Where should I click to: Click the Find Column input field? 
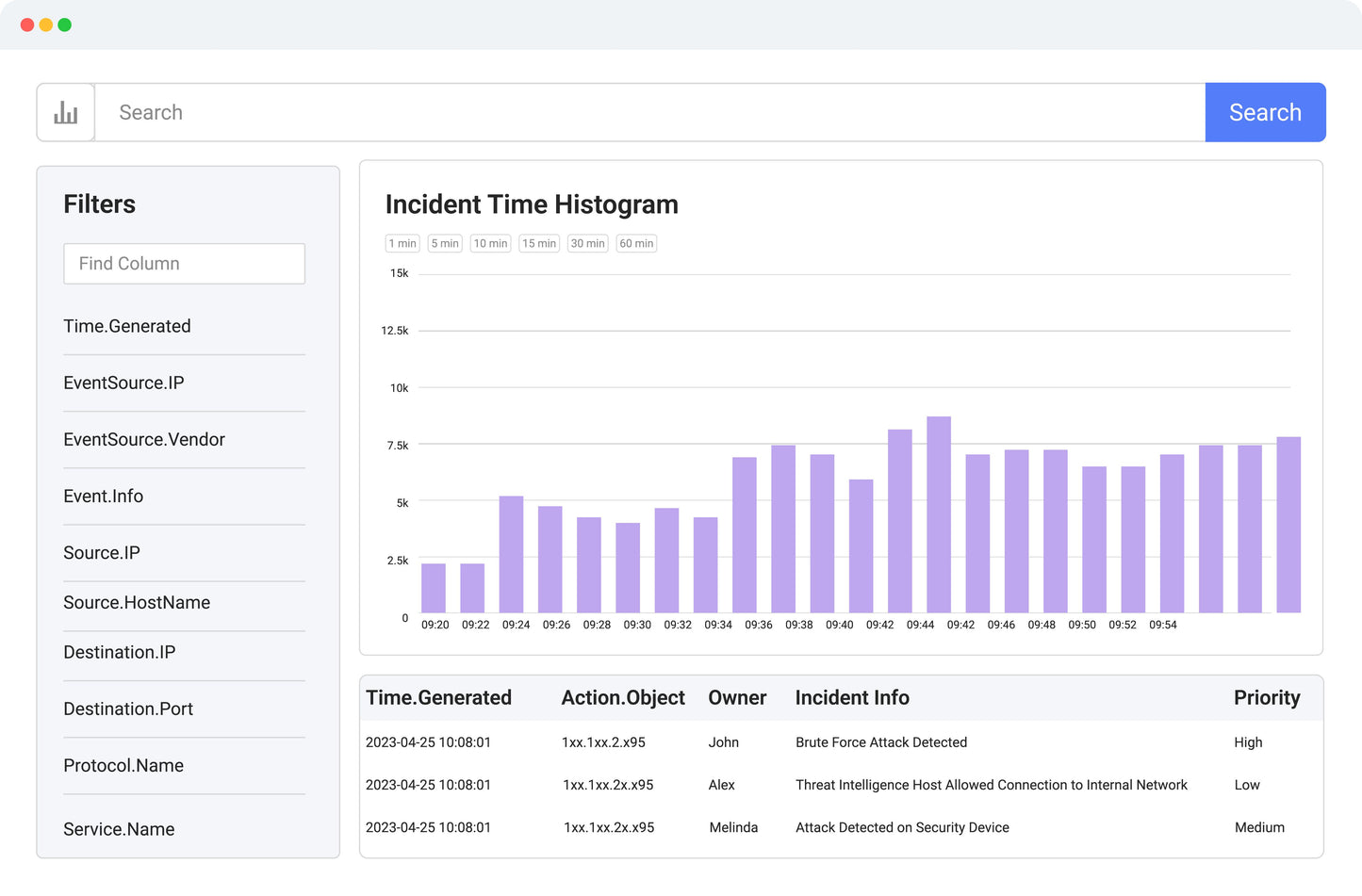point(184,264)
